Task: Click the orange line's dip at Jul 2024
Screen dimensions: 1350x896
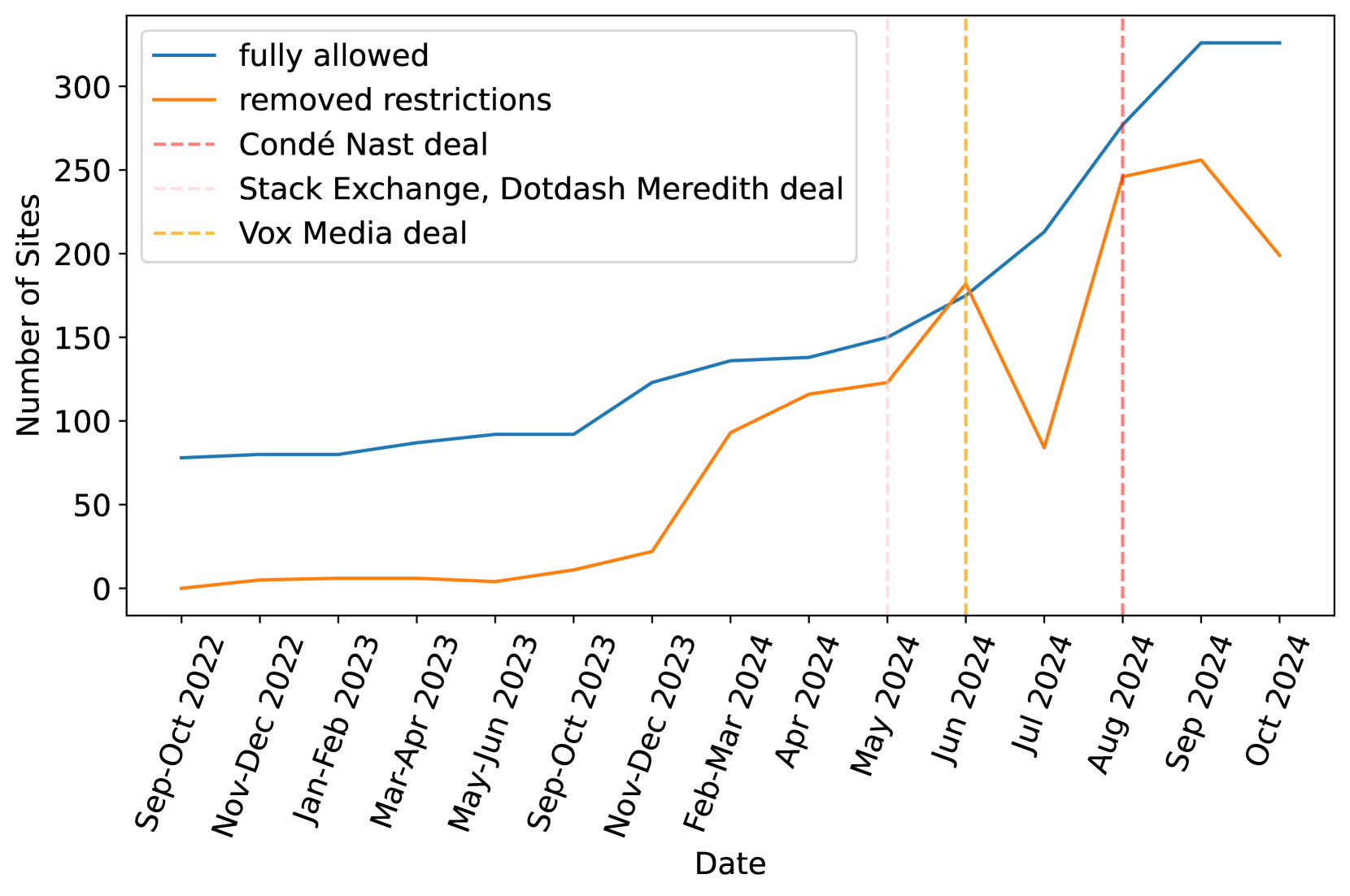Action: (1044, 447)
